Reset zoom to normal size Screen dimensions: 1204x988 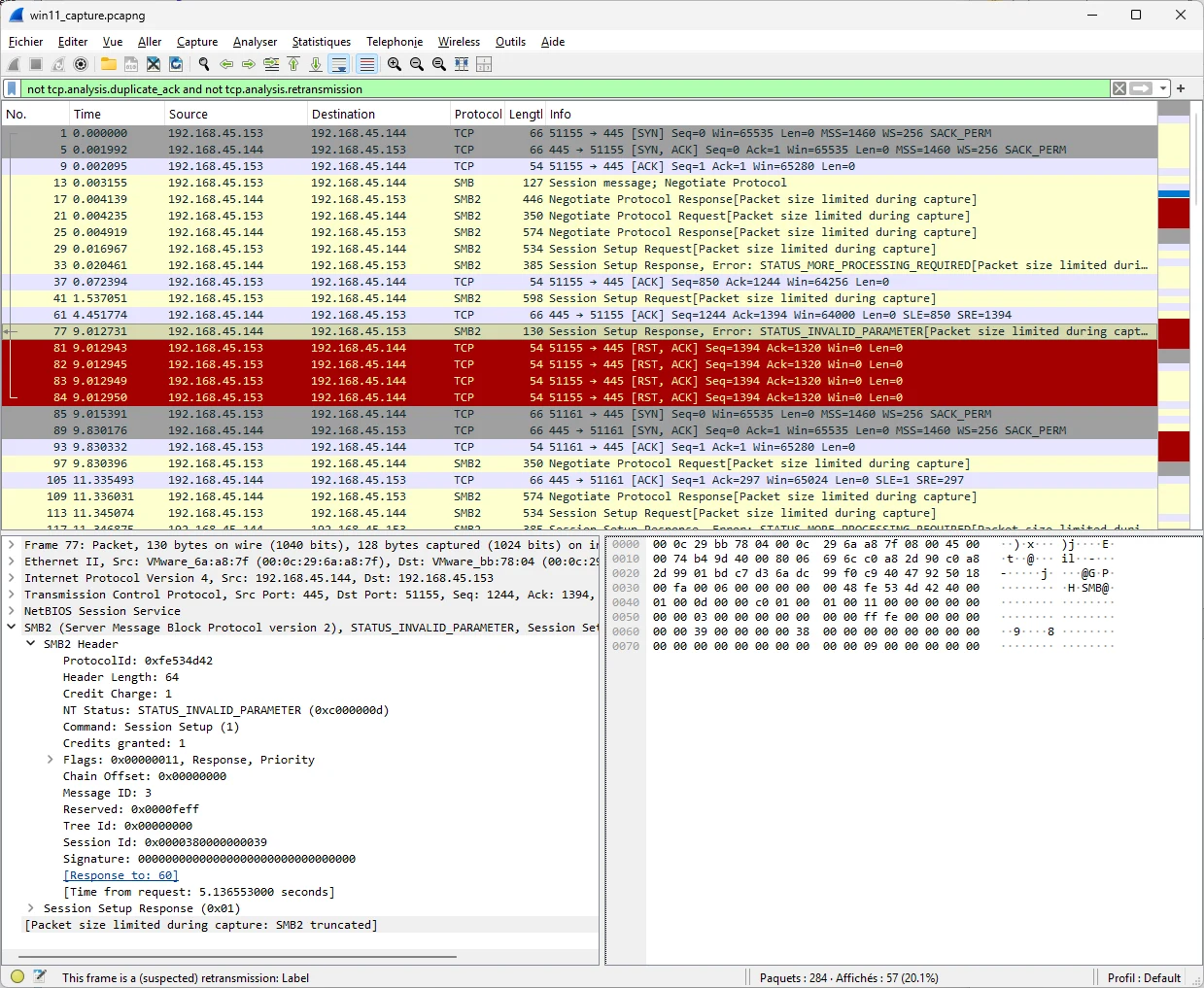coord(439,64)
